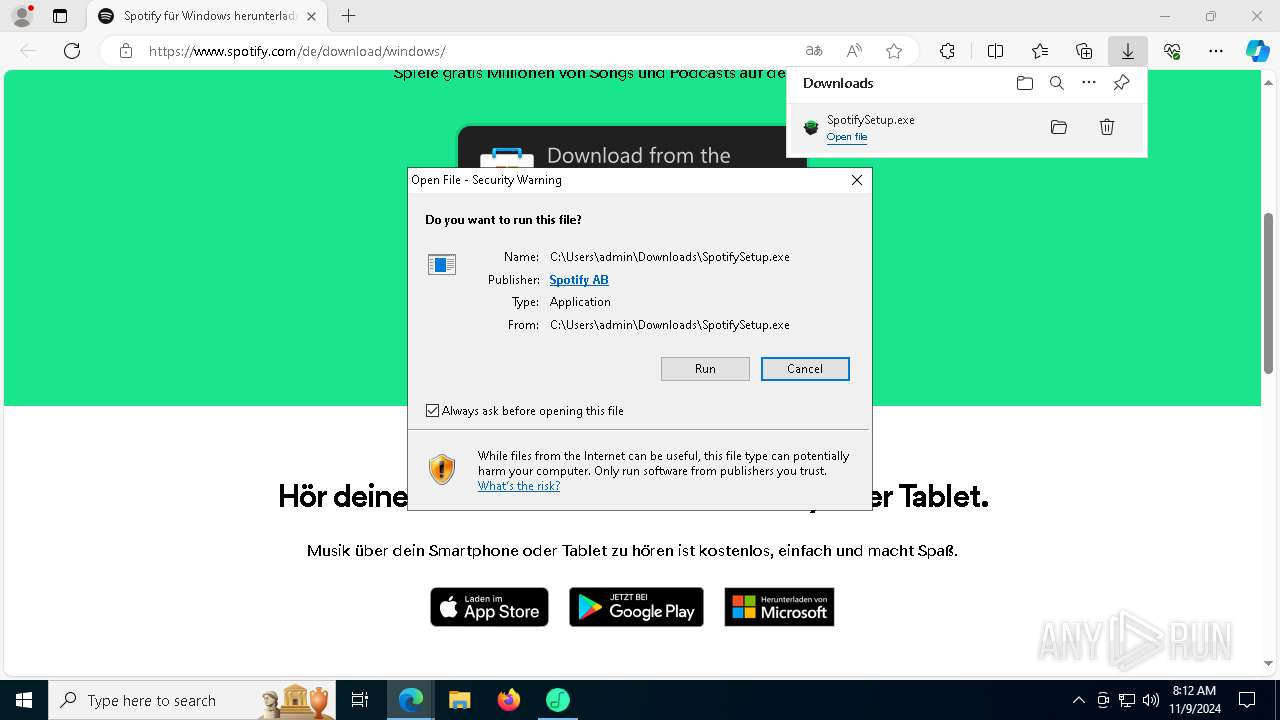Open the green music app taskbar icon
The width and height of the screenshot is (1280, 720).
557,700
